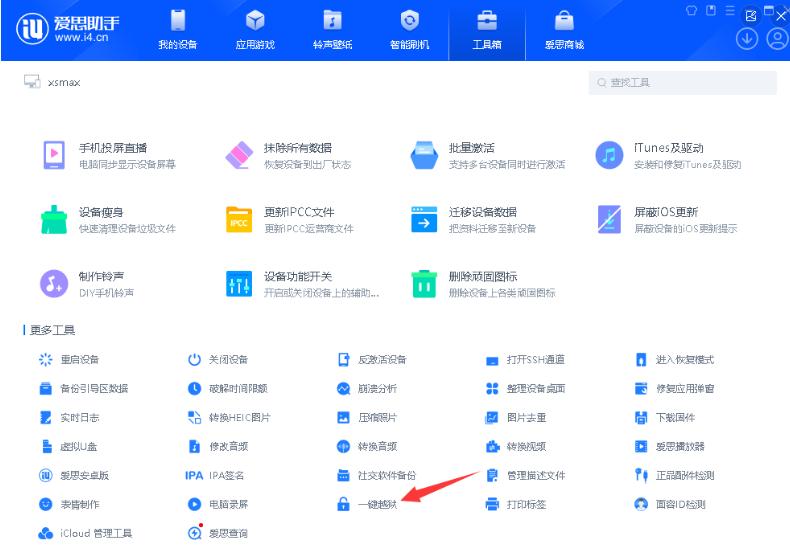This screenshot has height=549, width=790.
Task: Open 修复应用弹窗 tool
Action: [674, 389]
